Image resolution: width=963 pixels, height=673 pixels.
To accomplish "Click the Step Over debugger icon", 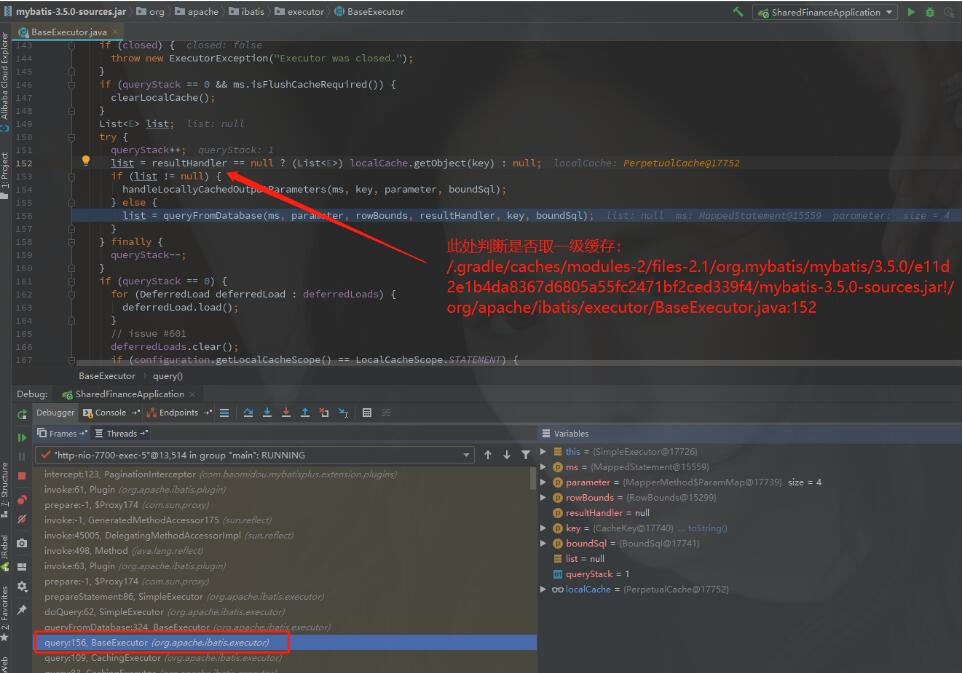I will click(249, 413).
